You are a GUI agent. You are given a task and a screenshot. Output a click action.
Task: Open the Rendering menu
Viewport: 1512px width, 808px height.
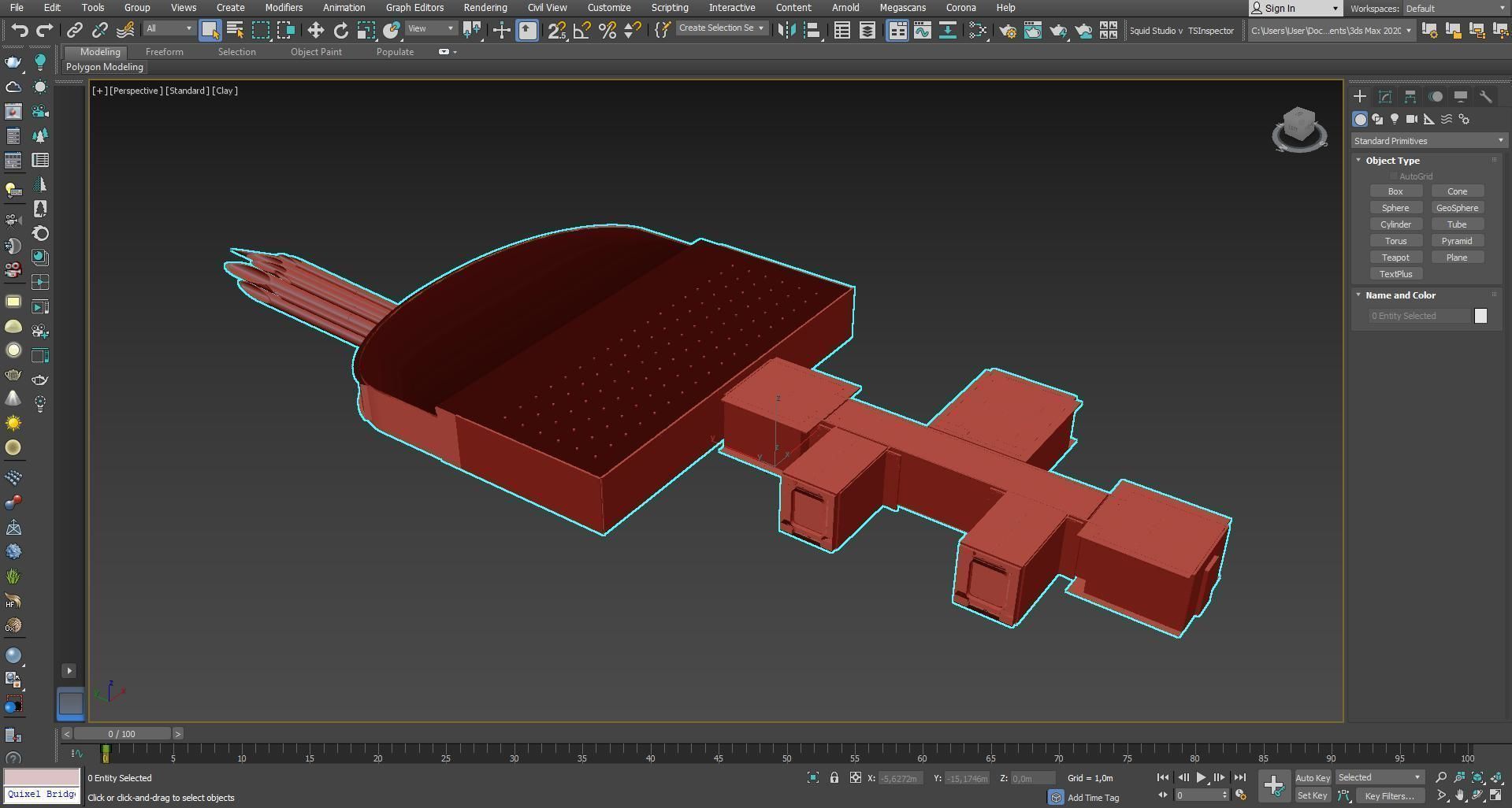pos(485,8)
